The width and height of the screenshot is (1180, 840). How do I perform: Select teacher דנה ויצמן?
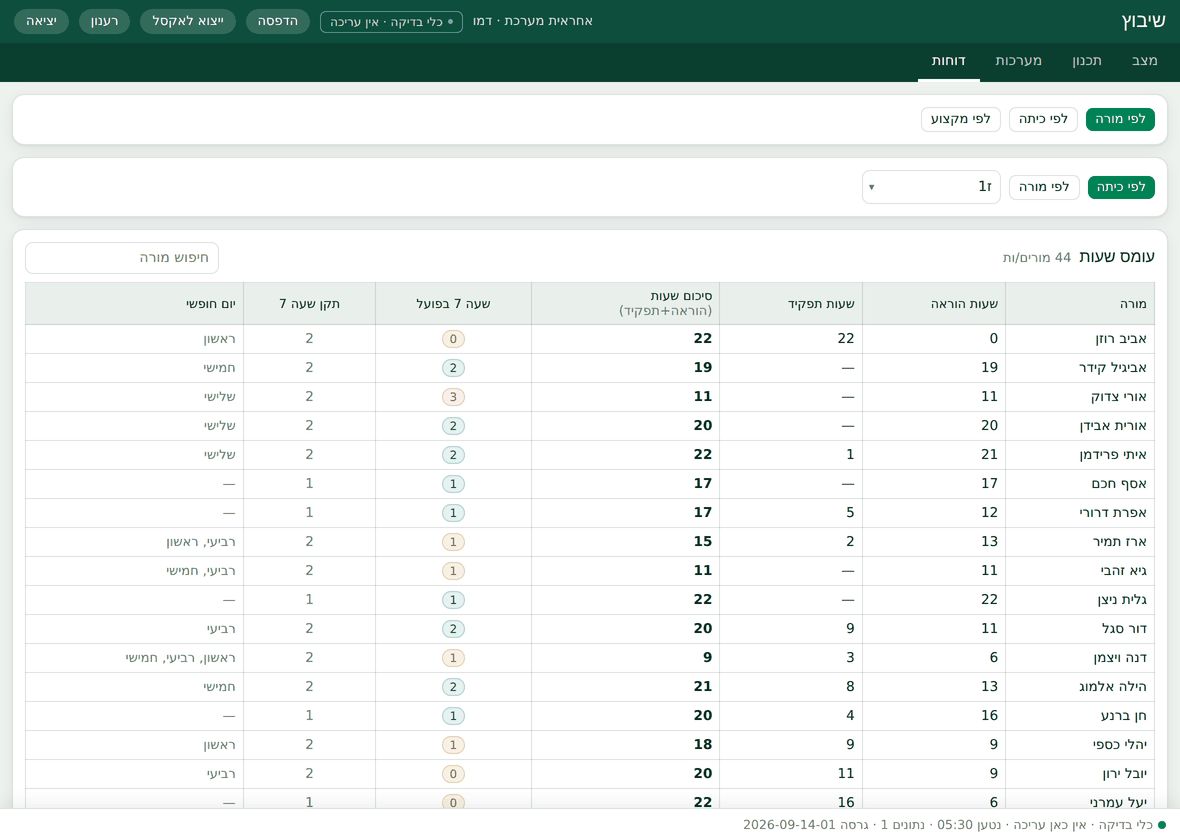1120,658
